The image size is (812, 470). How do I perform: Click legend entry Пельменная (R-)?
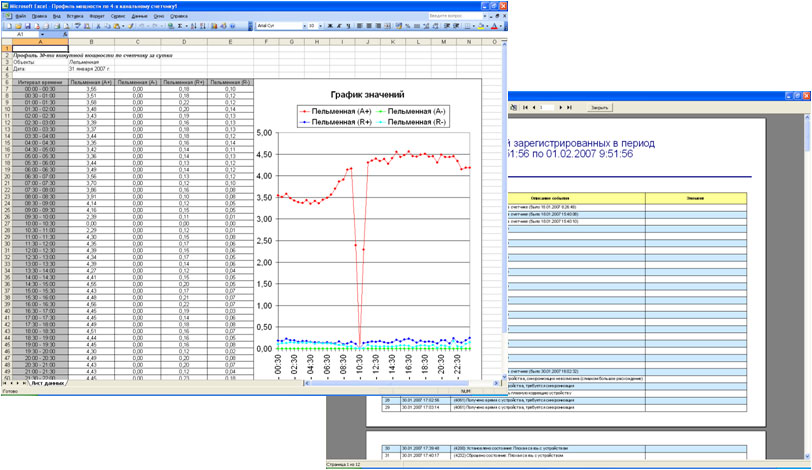[x=411, y=122]
